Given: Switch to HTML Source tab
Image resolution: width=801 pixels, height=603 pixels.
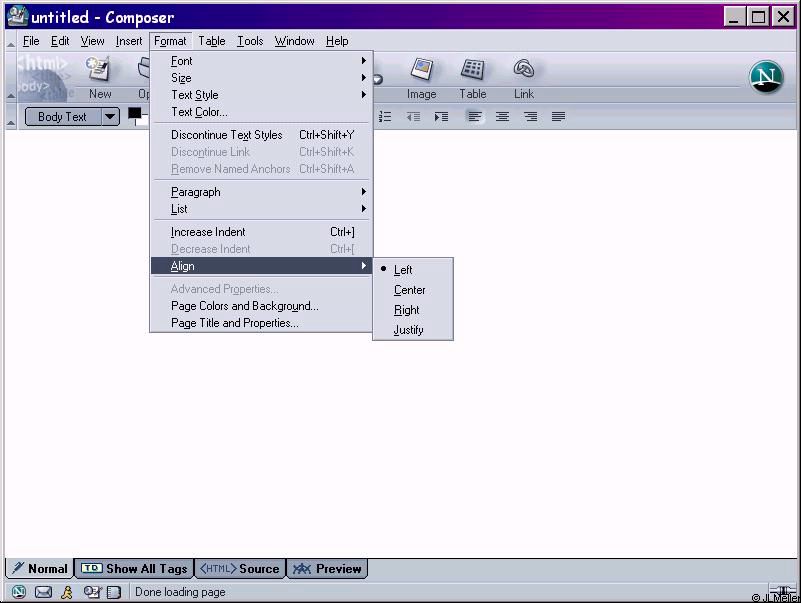Looking at the screenshot, I should [240, 569].
